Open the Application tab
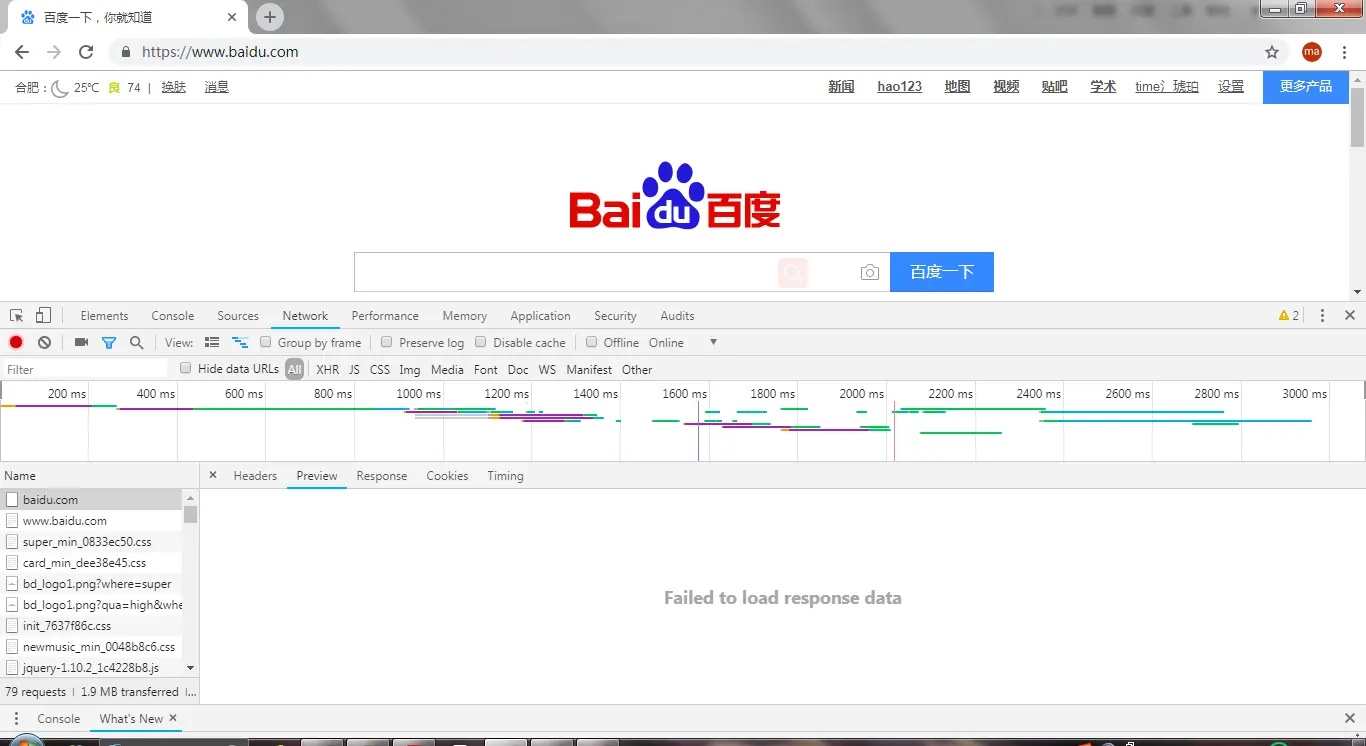1366x746 pixels. 540,315
